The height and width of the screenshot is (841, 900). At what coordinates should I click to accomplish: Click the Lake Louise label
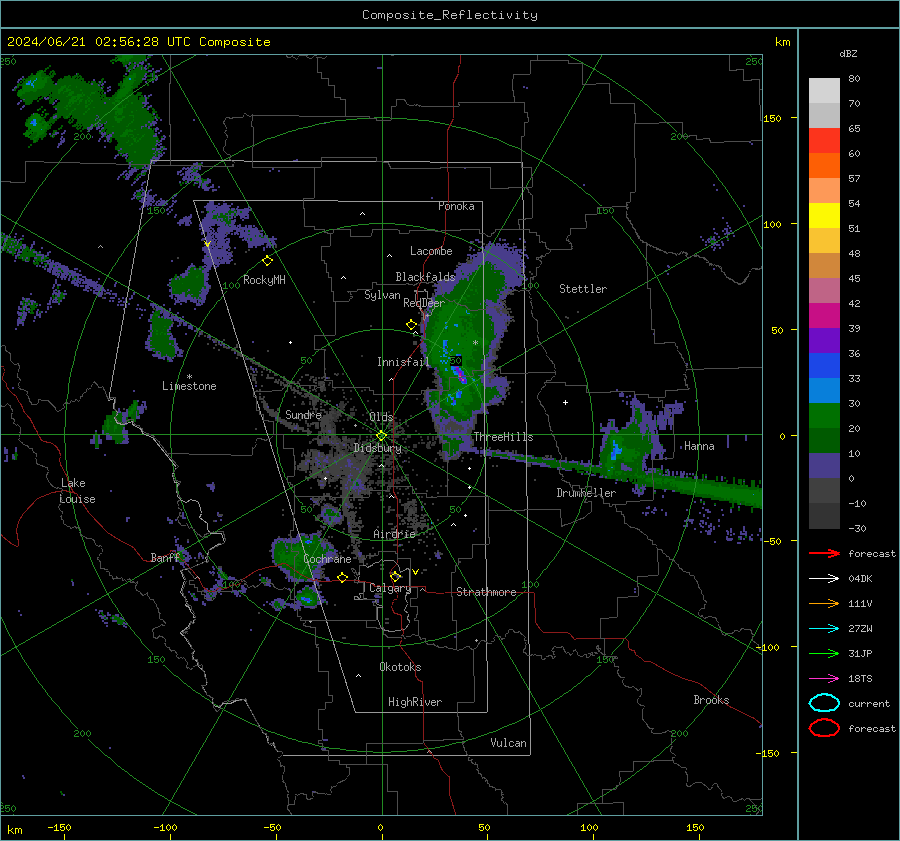click(x=78, y=491)
